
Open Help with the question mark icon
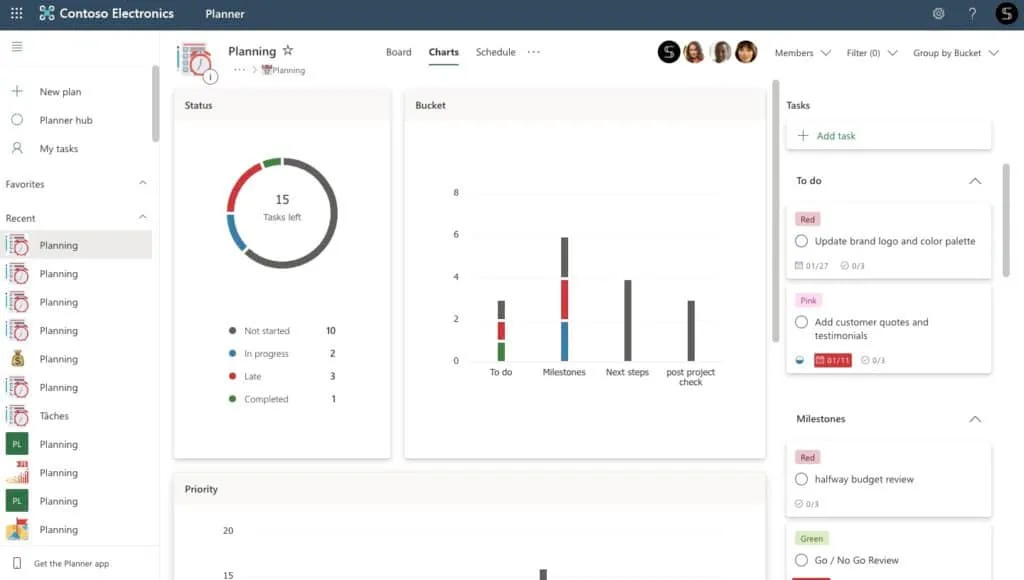point(971,13)
